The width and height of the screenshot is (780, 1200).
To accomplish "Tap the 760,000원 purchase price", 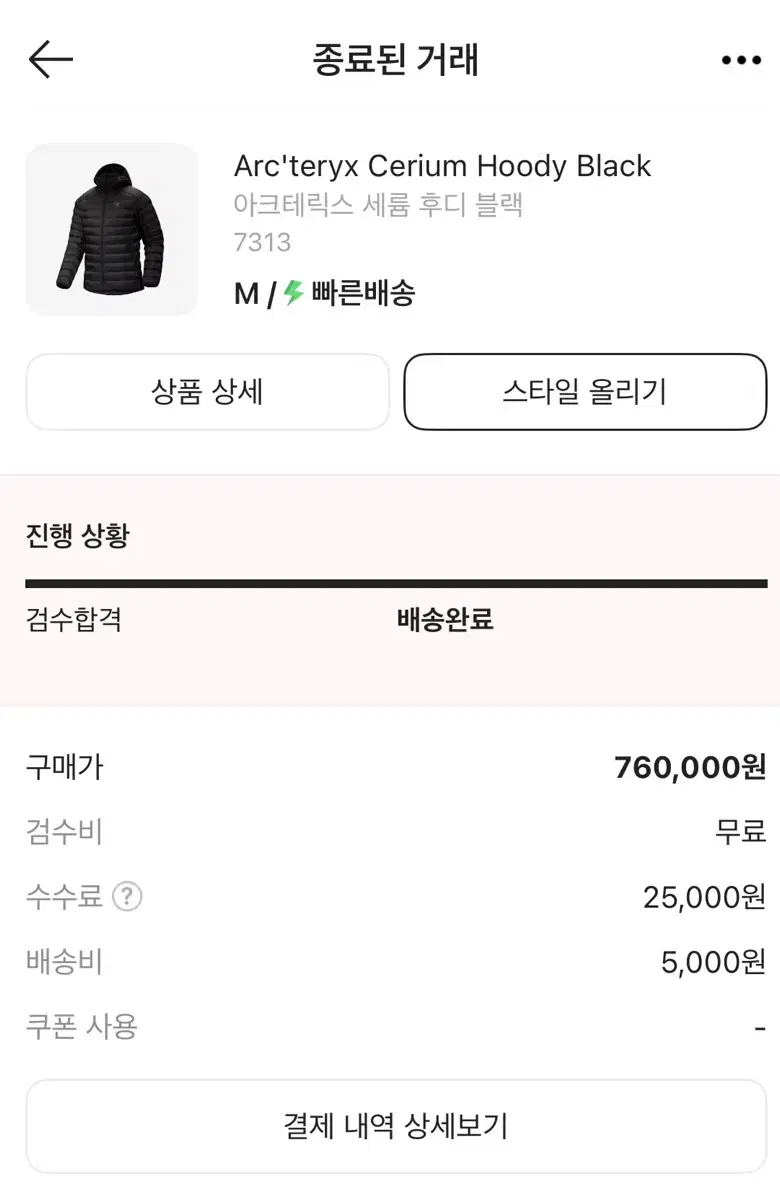I will click(690, 767).
